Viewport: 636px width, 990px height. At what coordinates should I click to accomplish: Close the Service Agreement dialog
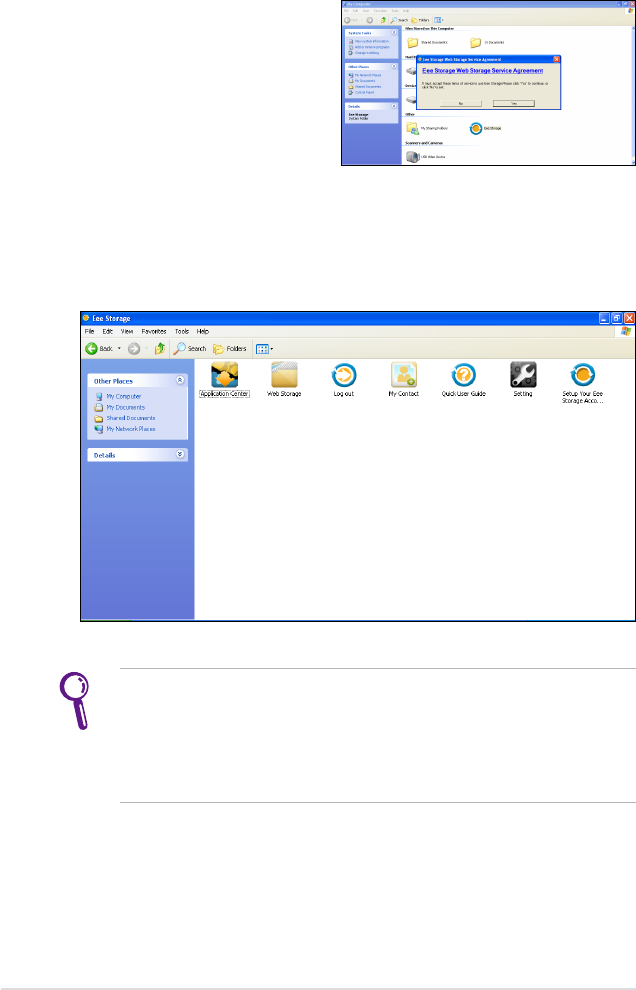[556, 59]
